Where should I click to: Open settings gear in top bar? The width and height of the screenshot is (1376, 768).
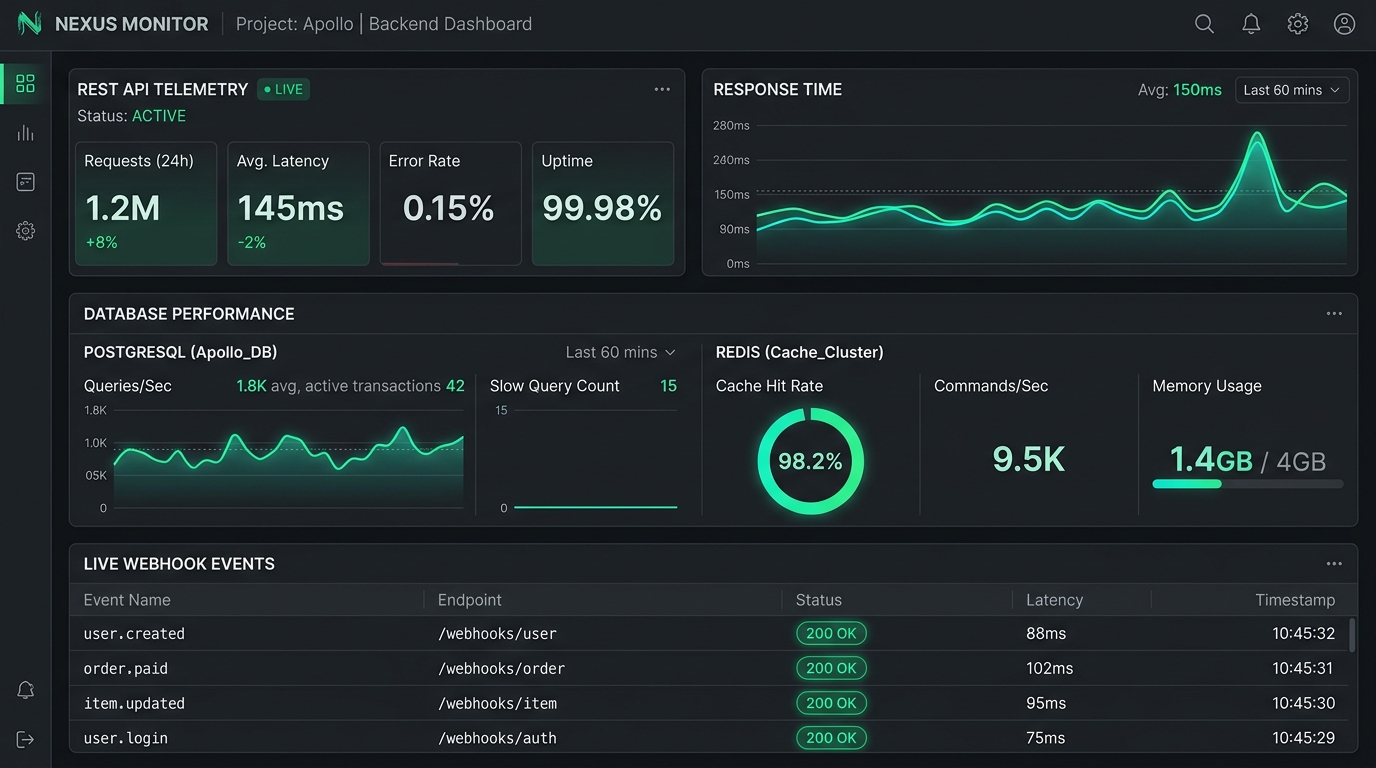(x=1298, y=24)
